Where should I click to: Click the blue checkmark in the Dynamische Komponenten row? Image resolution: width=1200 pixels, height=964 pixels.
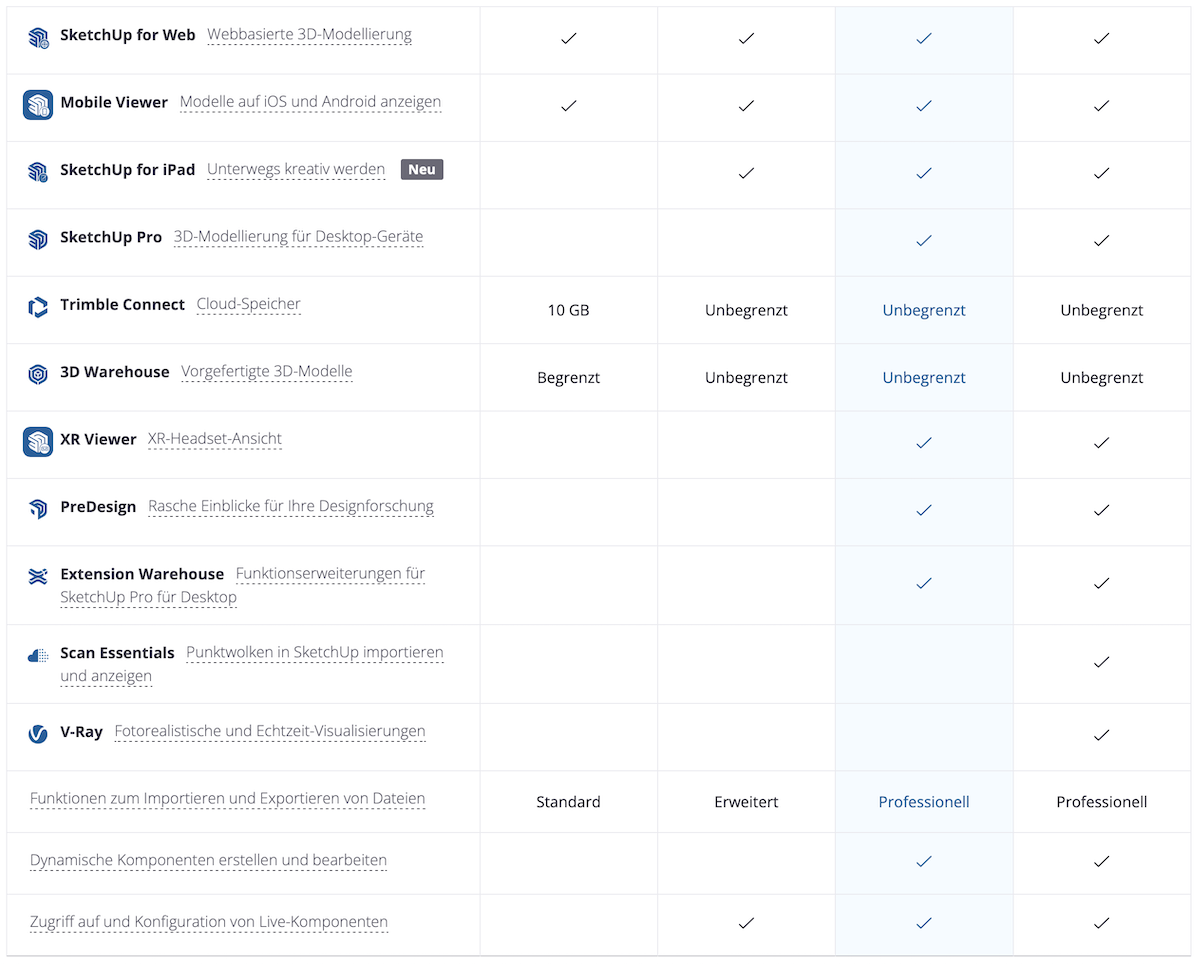pyautogui.click(x=924, y=861)
